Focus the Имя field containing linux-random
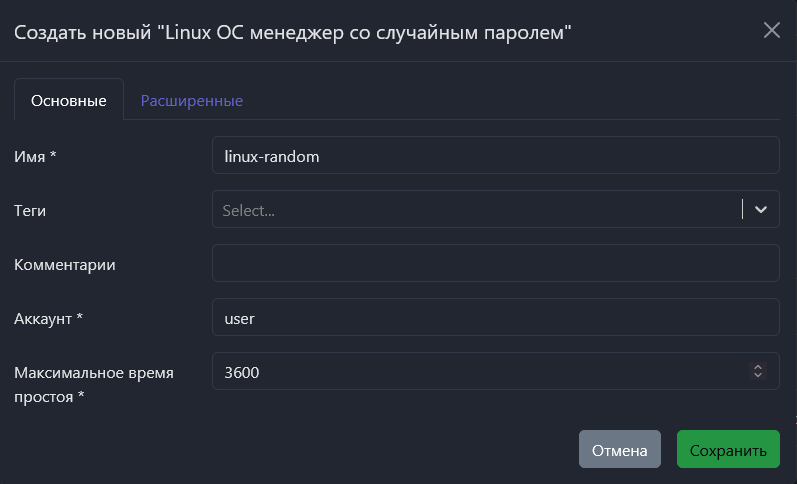 click(495, 156)
